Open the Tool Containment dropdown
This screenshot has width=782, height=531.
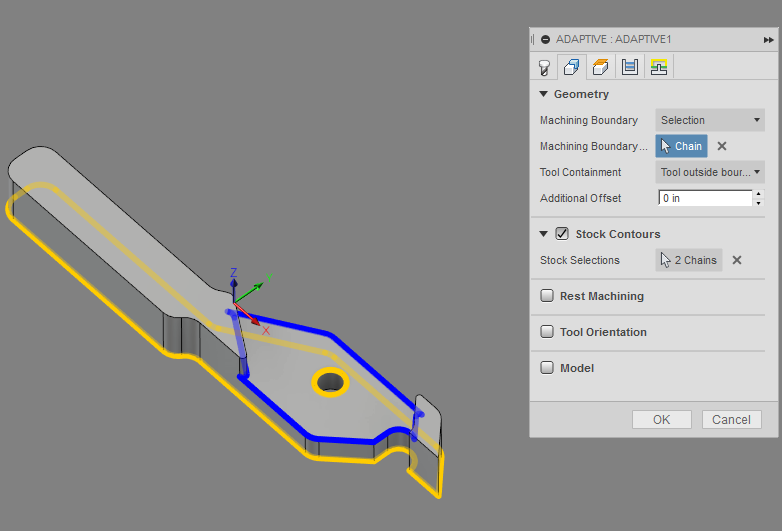(x=710, y=172)
